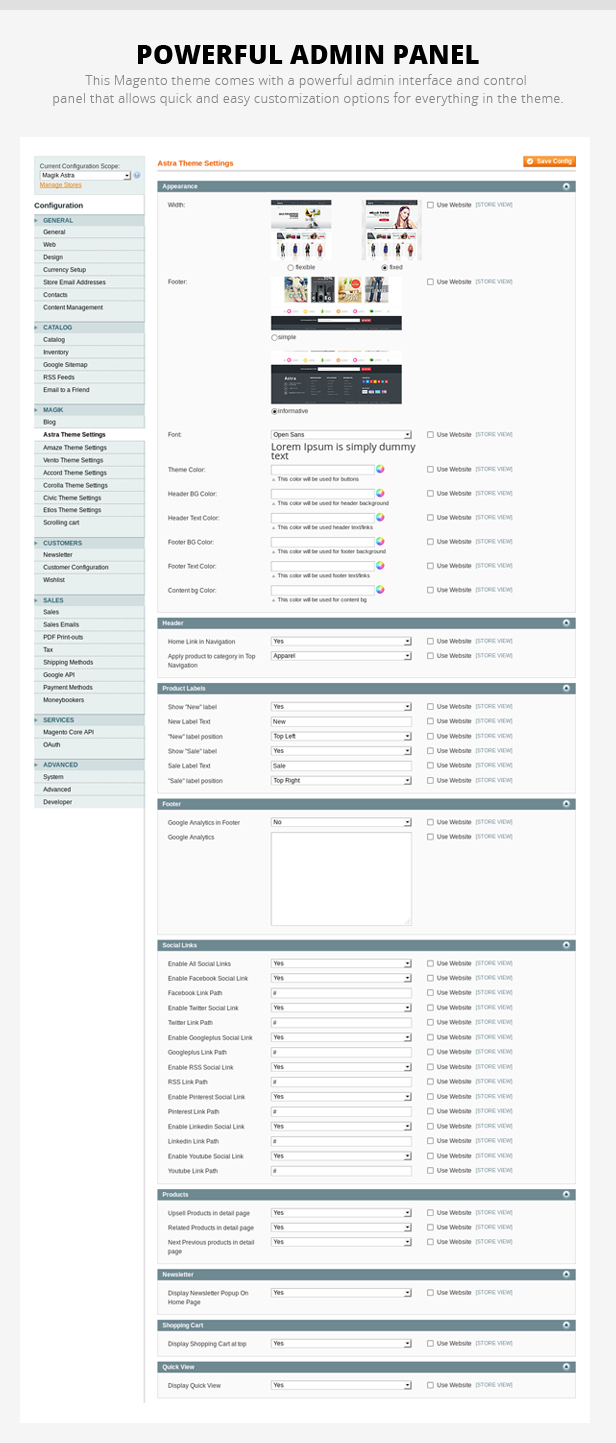616x1443 pixels.
Task: Open the Theme Color picker icon
Action: [x=380, y=469]
